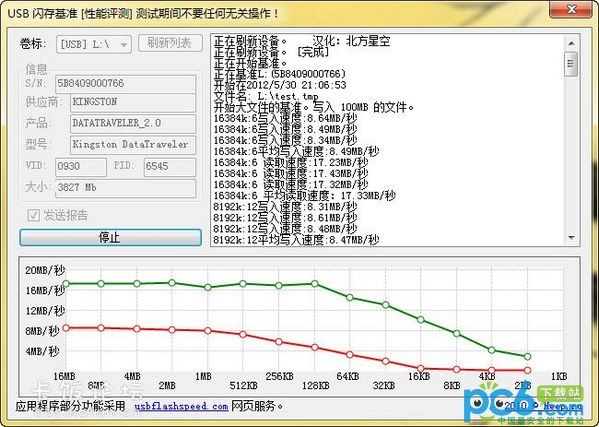This screenshot has width=599, height=427.
Task: Toggle the 发送报告 checkbox
Action: (34, 215)
